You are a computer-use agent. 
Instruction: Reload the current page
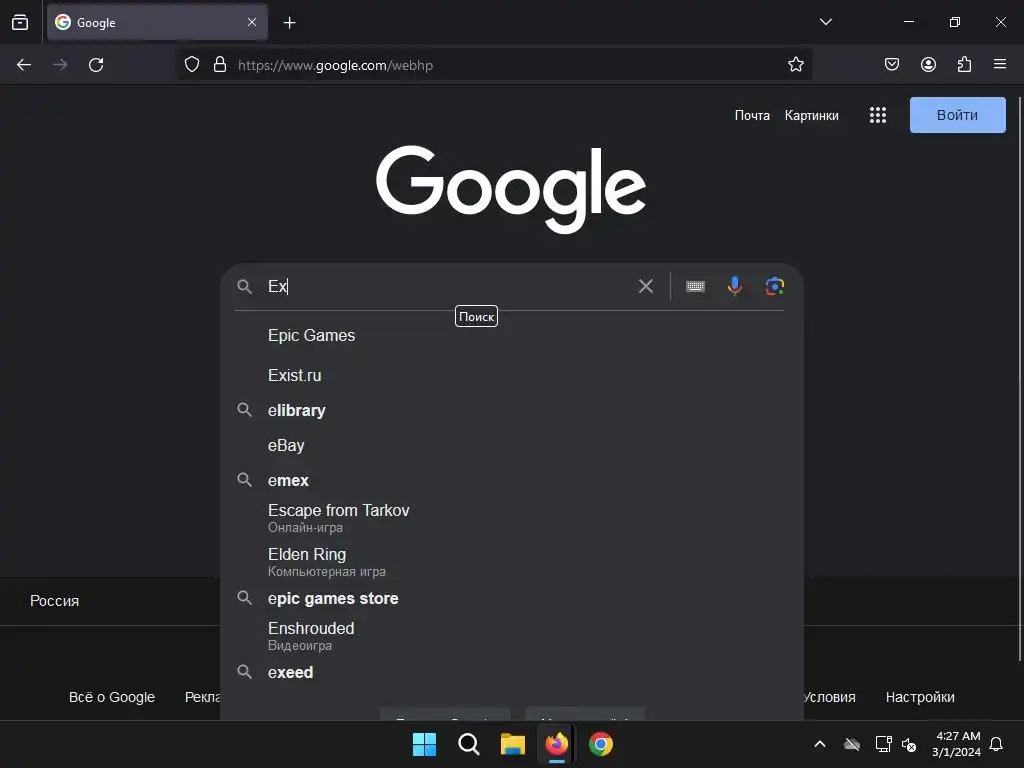point(96,65)
